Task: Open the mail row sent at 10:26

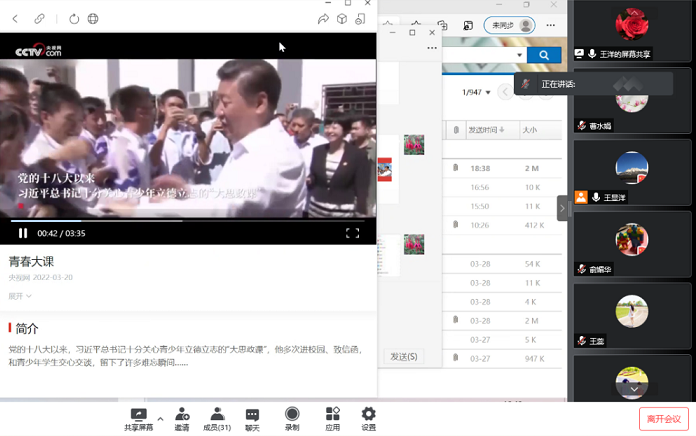Action: click(502, 225)
